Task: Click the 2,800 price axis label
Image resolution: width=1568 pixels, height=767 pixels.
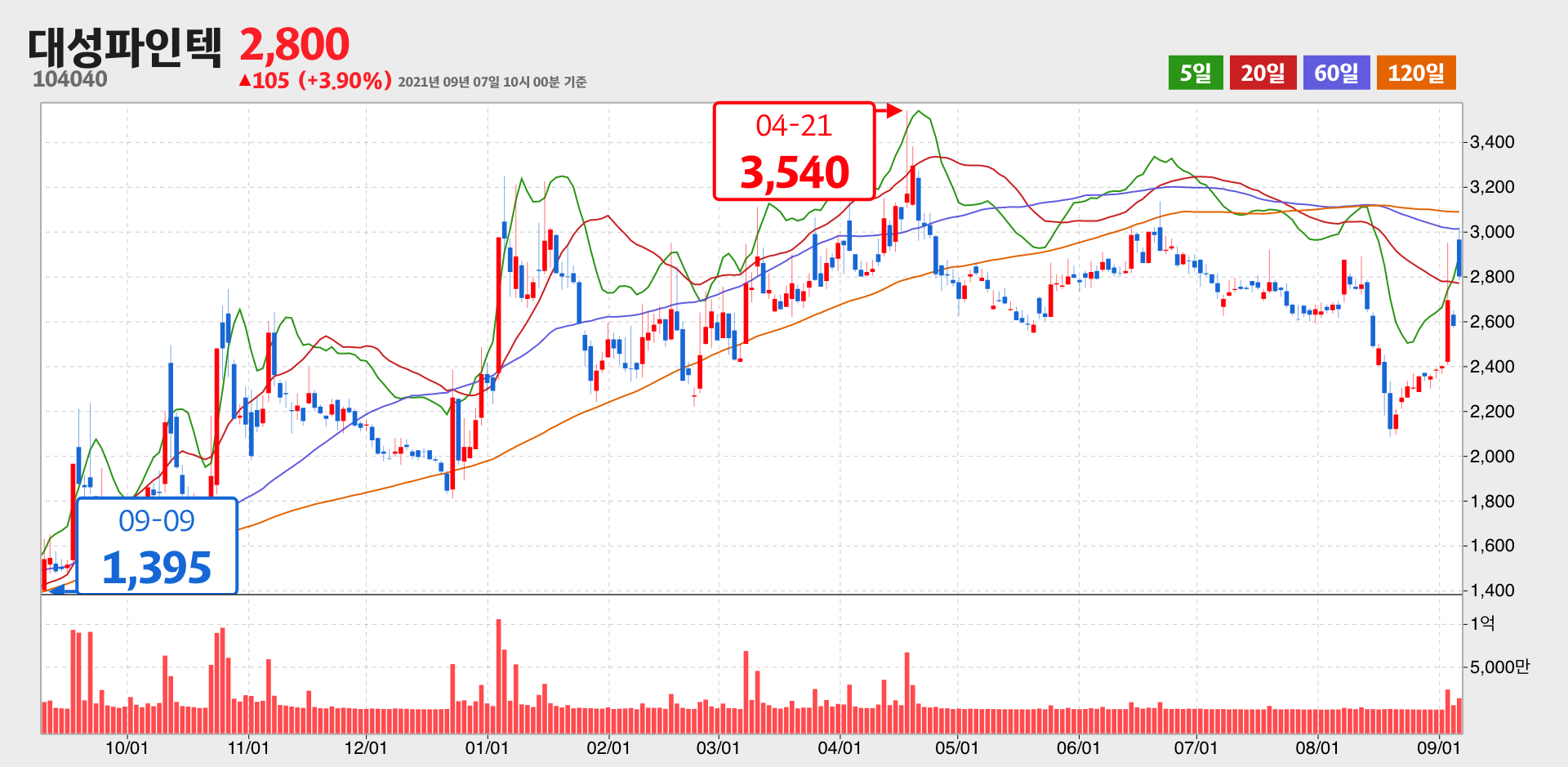Action: click(1492, 277)
